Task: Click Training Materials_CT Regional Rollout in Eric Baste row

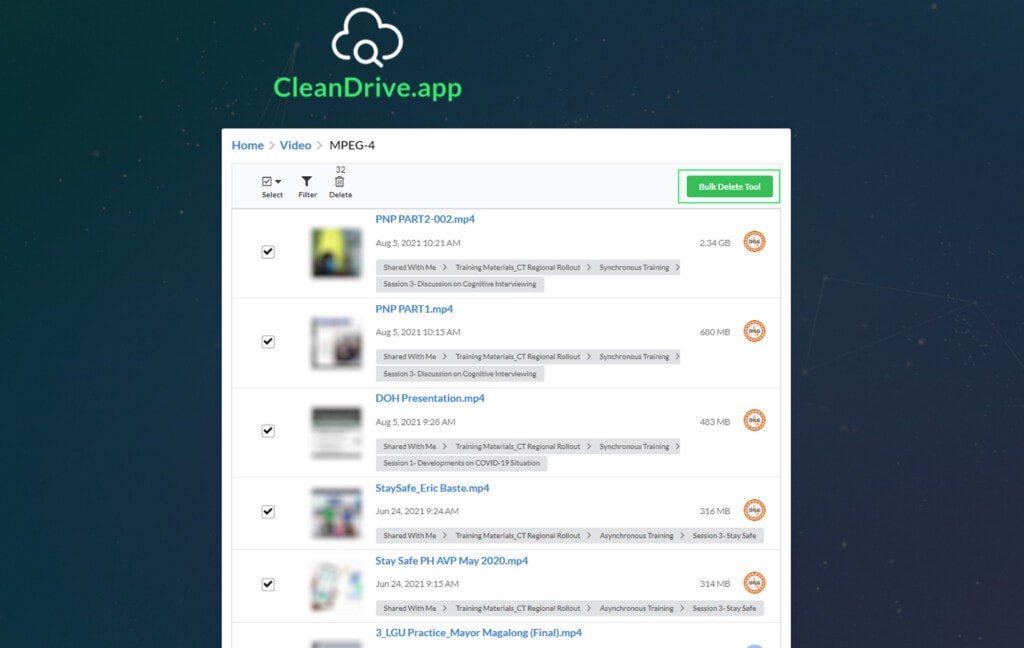Action: [x=518, y=536]
